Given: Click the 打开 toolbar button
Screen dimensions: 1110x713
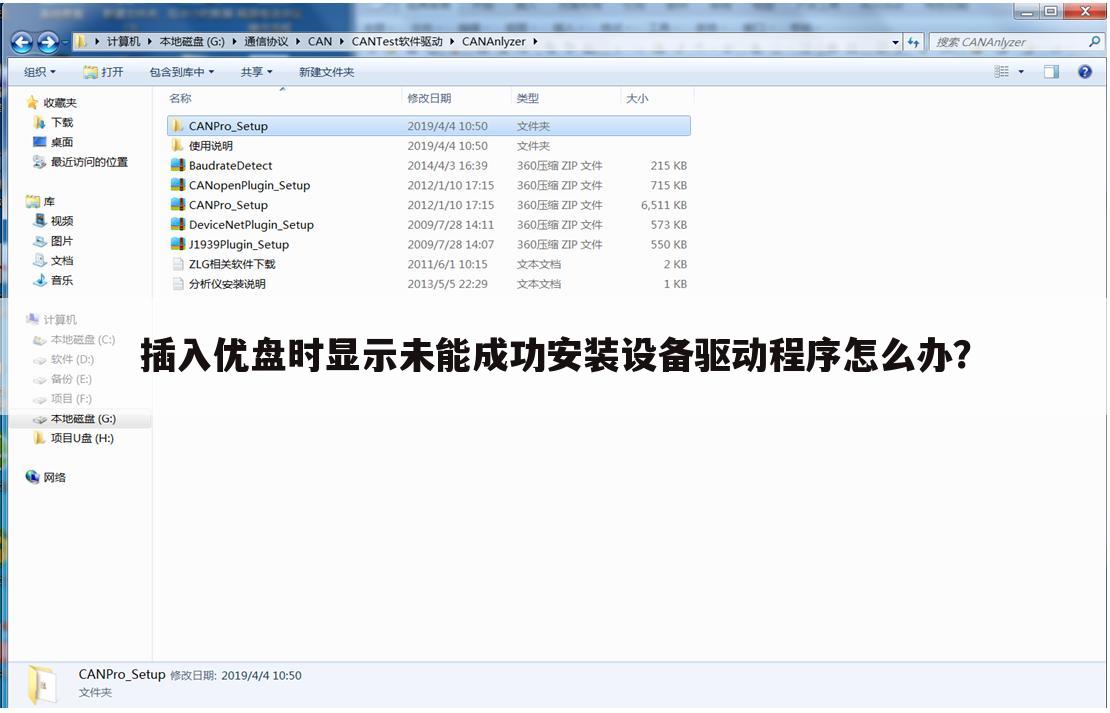Looking at the screenshot, I should pos(103,72).
